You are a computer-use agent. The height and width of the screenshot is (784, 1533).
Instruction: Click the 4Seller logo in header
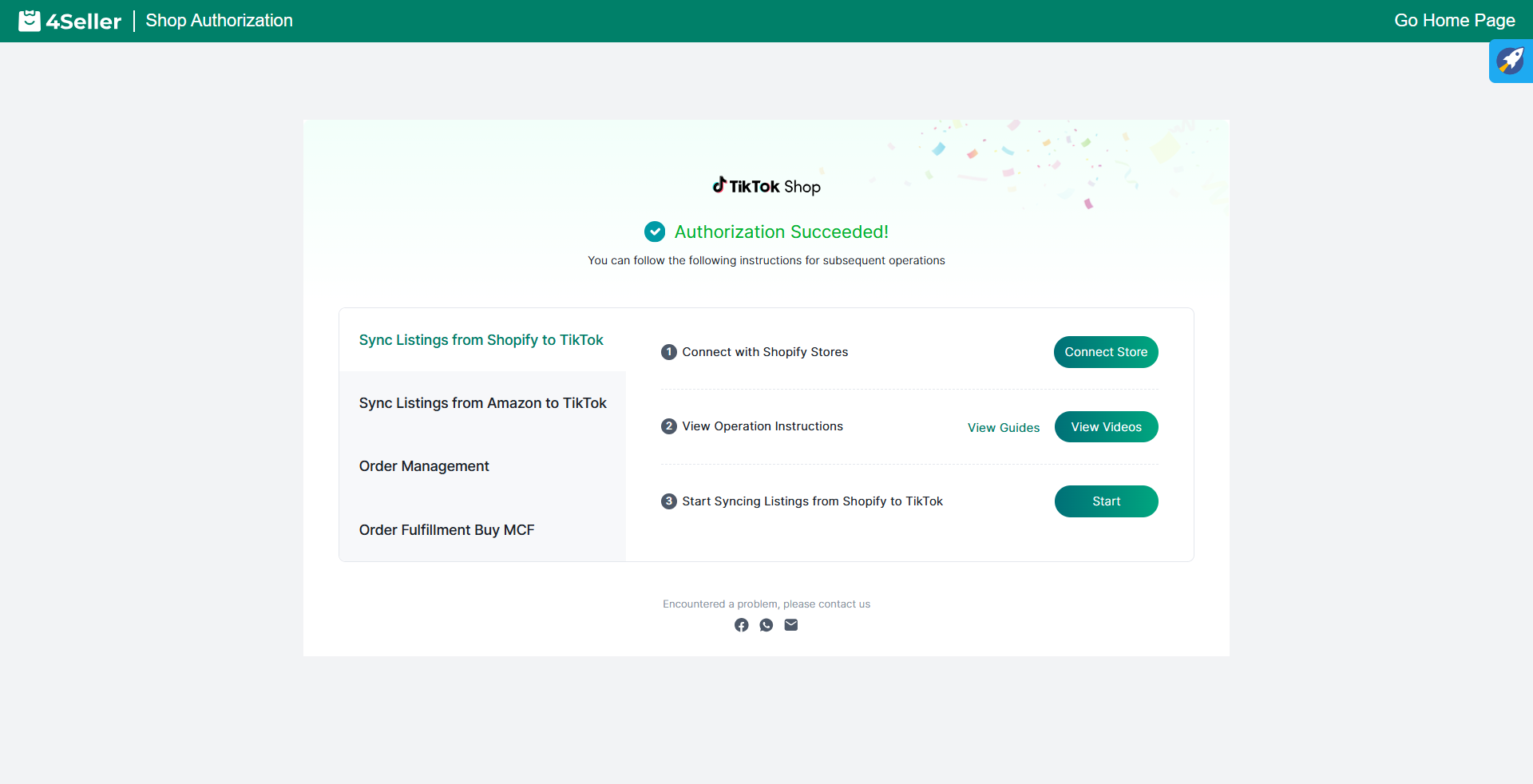69,21
